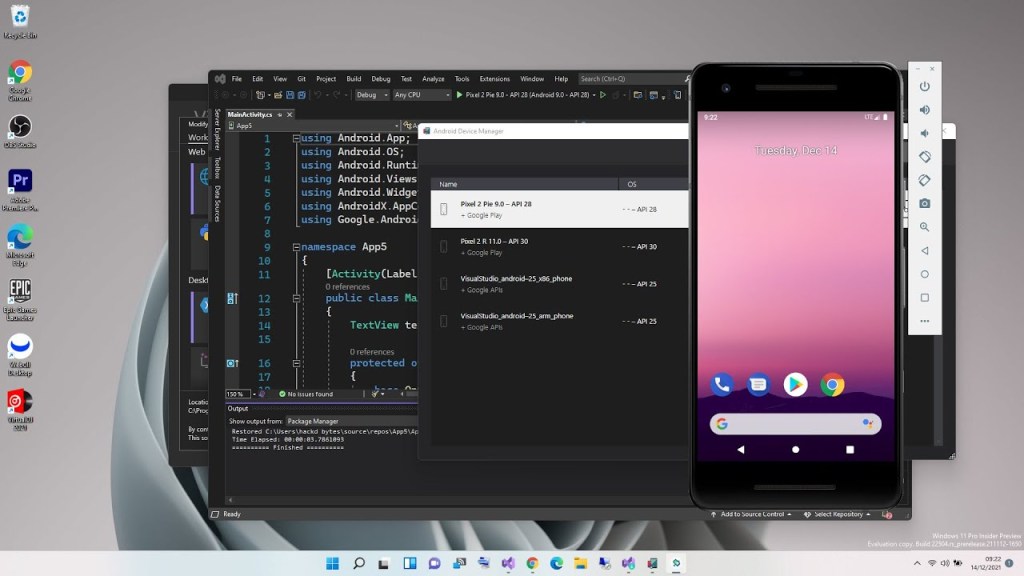Click the Google search bar on the emulator
1024x576 pixels.
click(x=795, y=423)
